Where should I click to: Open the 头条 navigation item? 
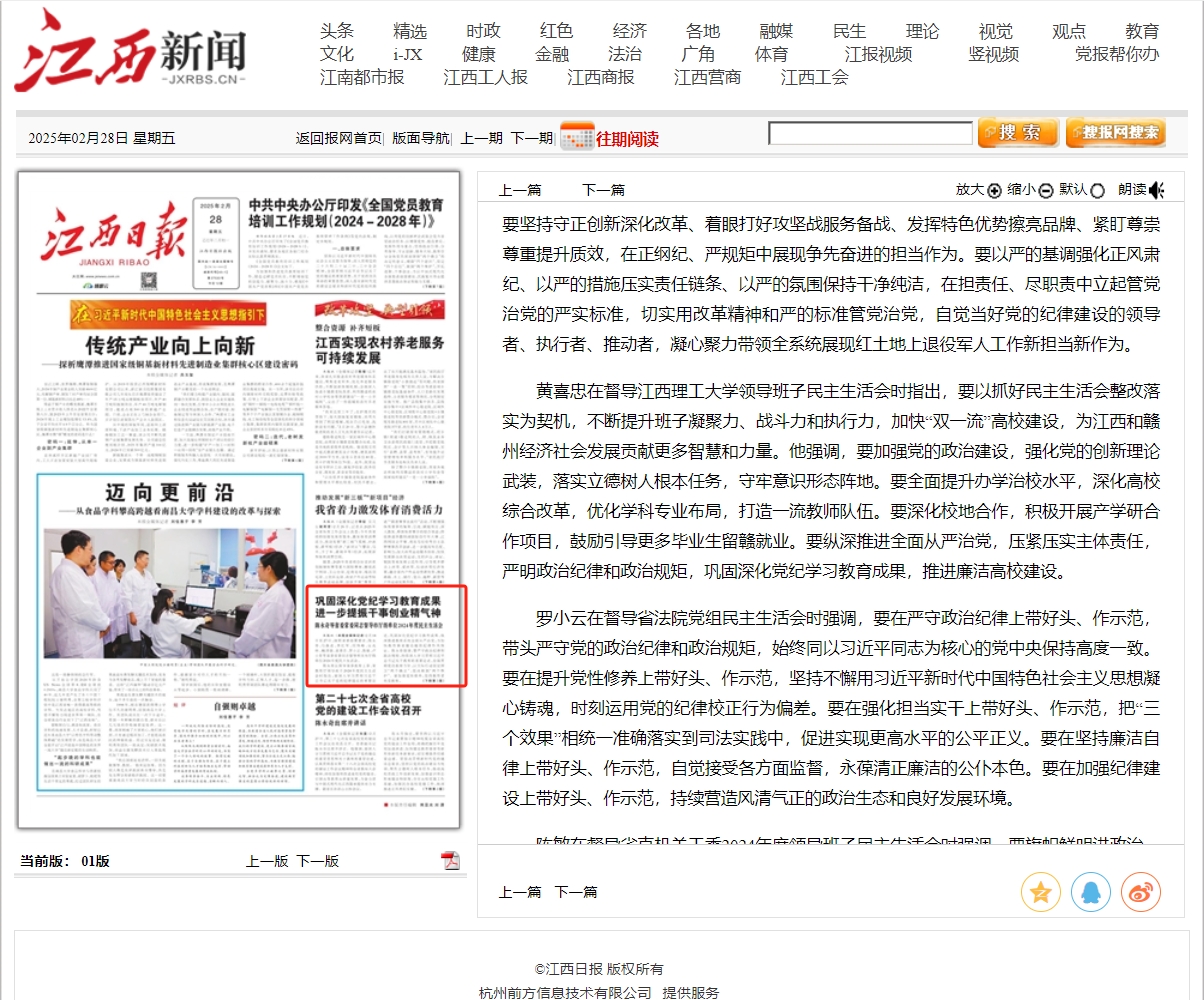(x=337, y=31)
